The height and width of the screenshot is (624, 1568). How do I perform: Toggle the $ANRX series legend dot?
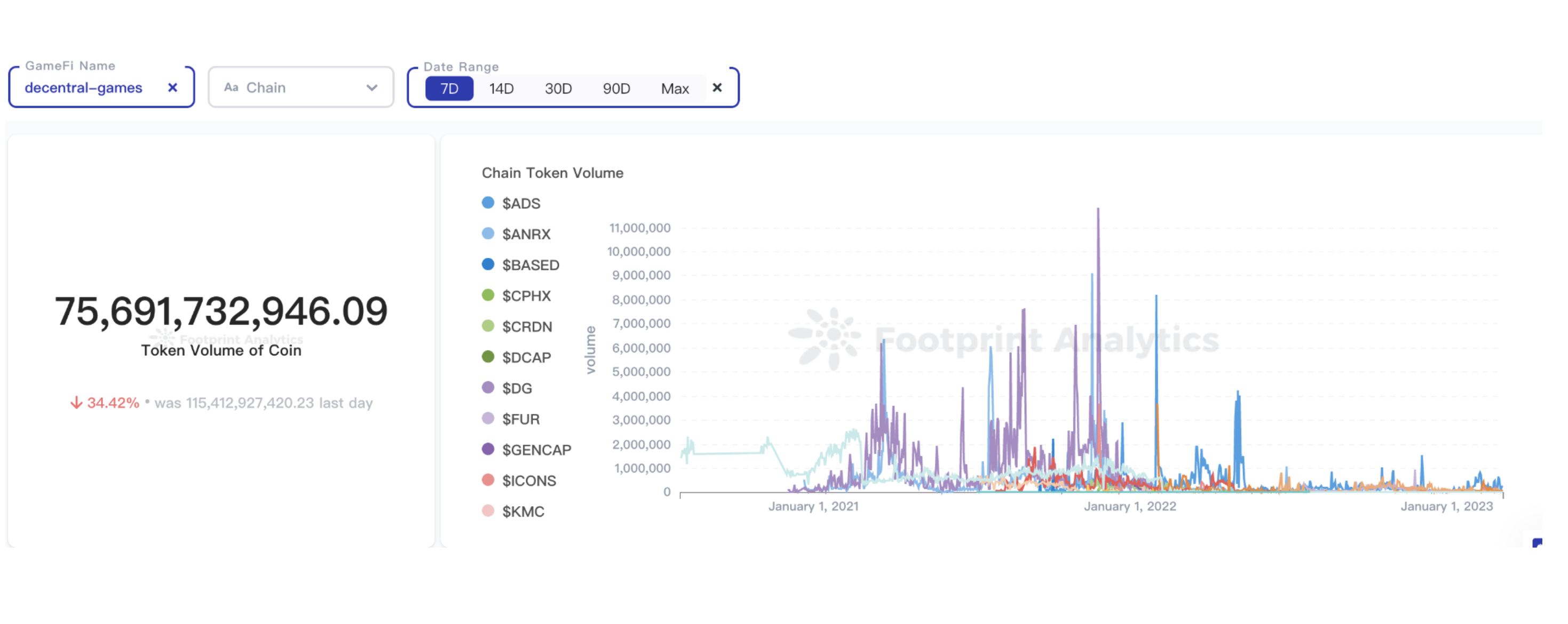[x=488, y=234]
